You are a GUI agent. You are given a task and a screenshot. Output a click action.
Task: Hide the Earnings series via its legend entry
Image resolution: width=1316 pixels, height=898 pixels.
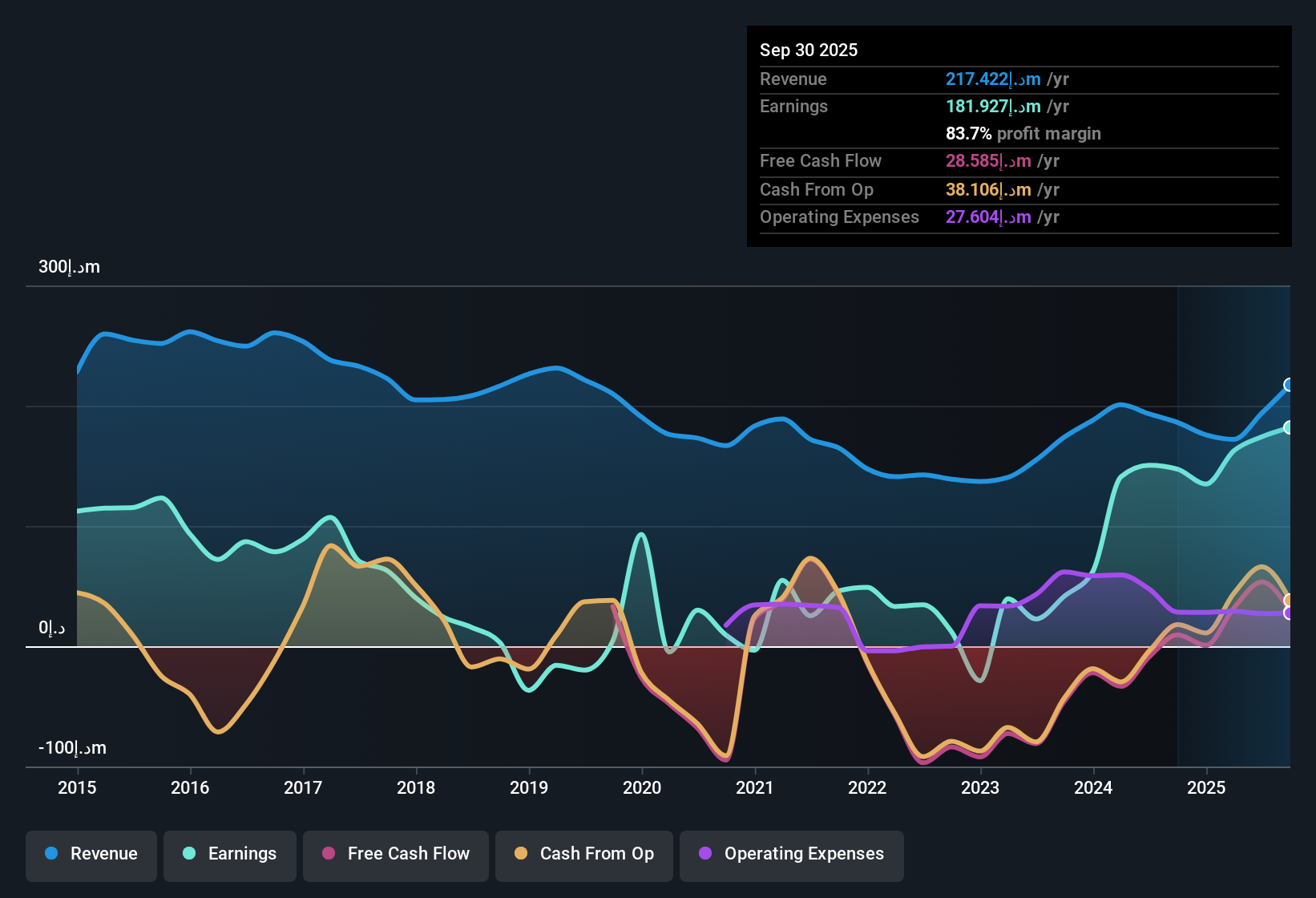pyautogui.click(x=230, y=854)
